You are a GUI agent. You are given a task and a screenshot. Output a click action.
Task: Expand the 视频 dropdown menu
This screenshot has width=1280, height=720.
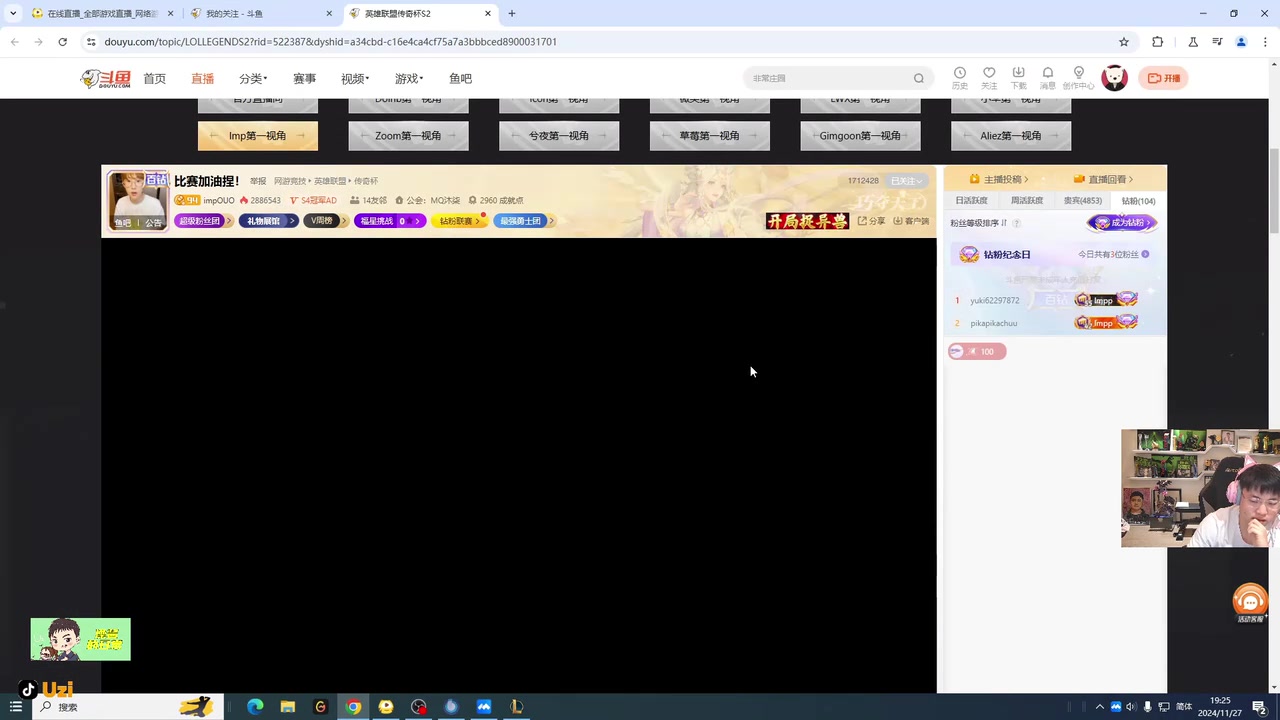pos(355,79)
